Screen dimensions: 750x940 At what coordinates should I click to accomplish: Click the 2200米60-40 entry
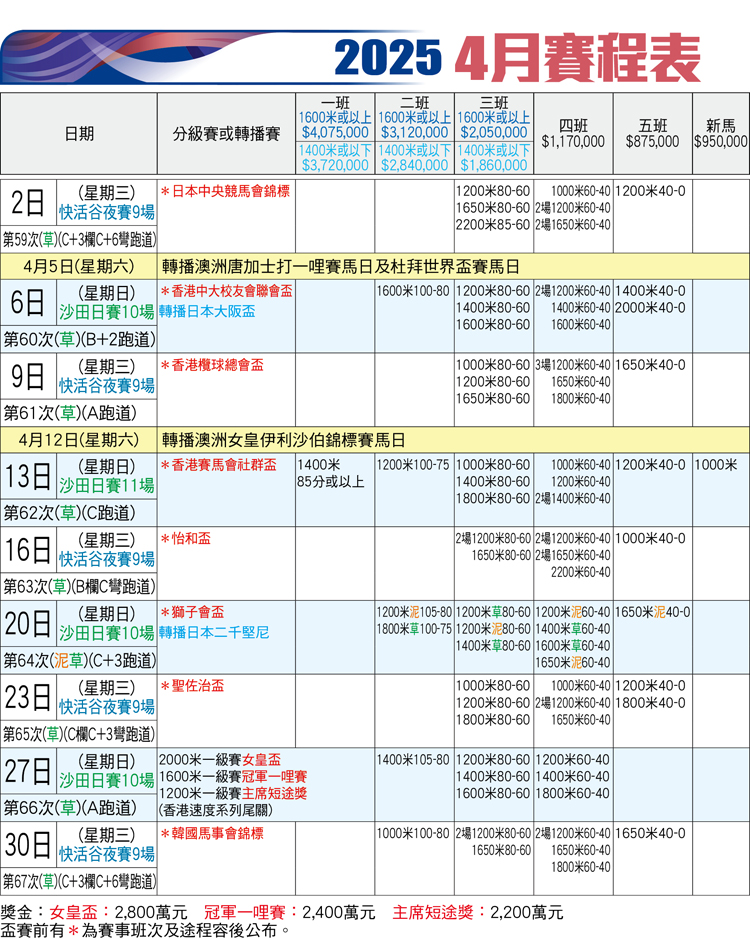click(x=580, y=573)
